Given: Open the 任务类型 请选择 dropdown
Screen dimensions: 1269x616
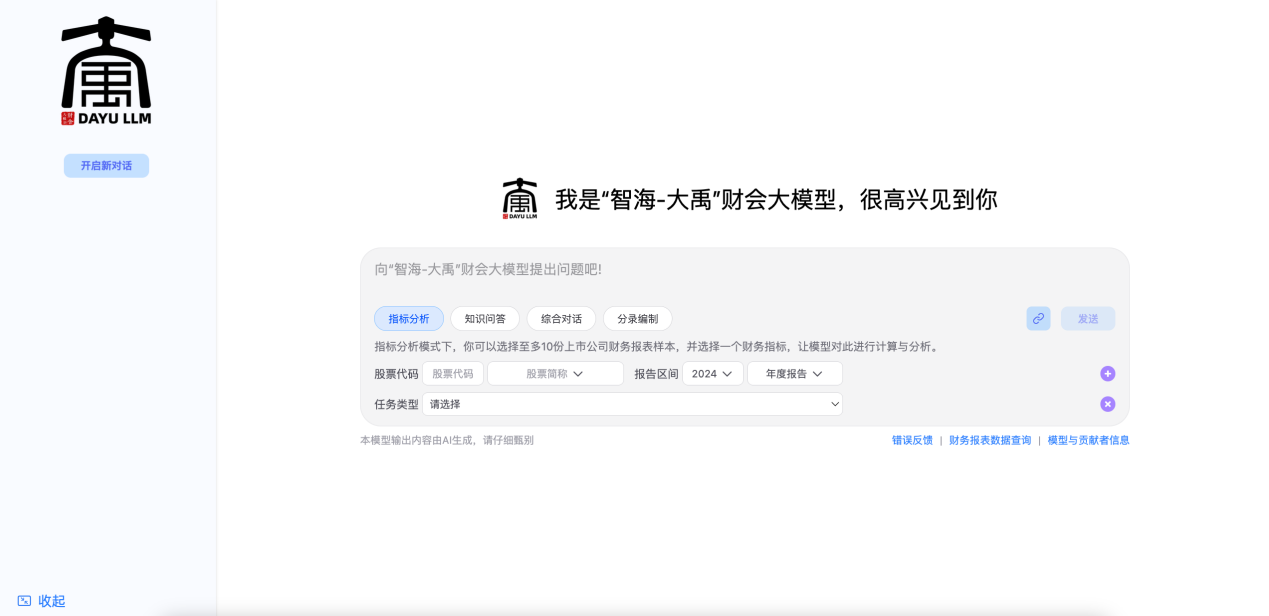Looking at the screenshot, I should point(632,404).
